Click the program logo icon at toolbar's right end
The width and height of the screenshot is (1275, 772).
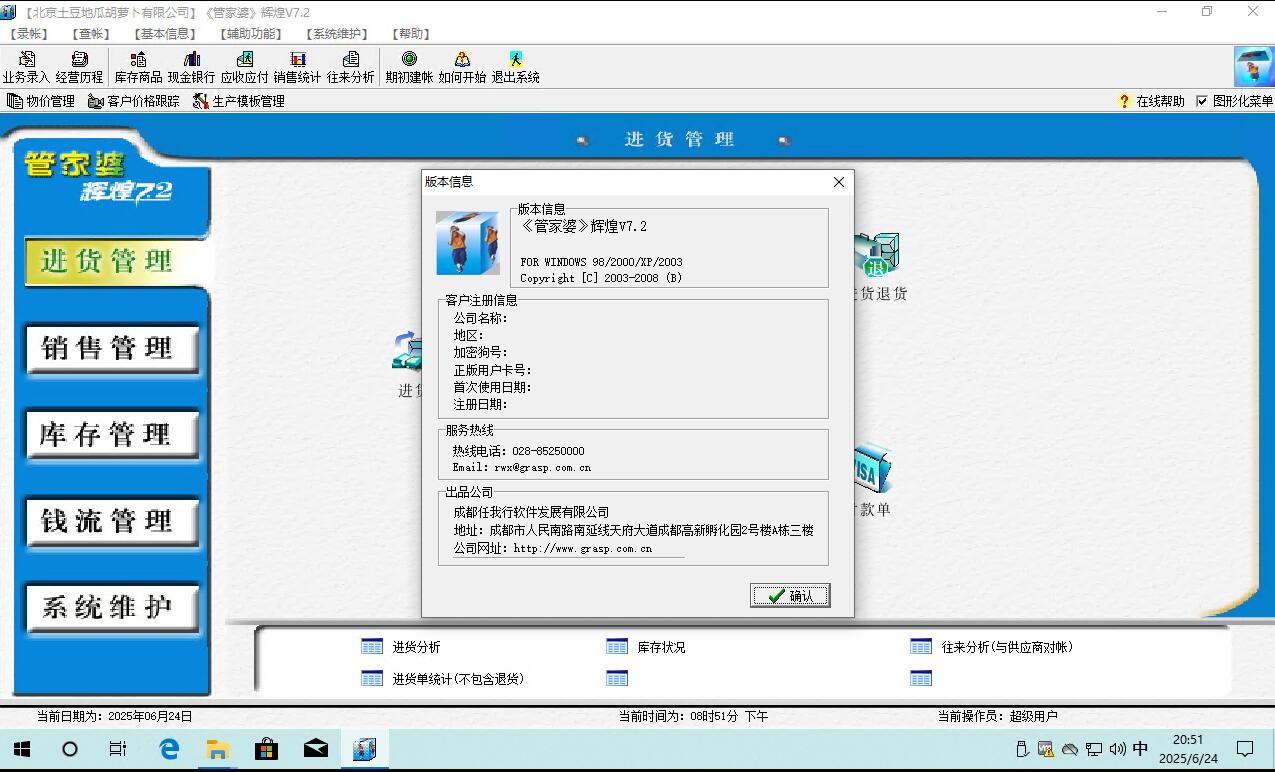[x=1253, y=67]
